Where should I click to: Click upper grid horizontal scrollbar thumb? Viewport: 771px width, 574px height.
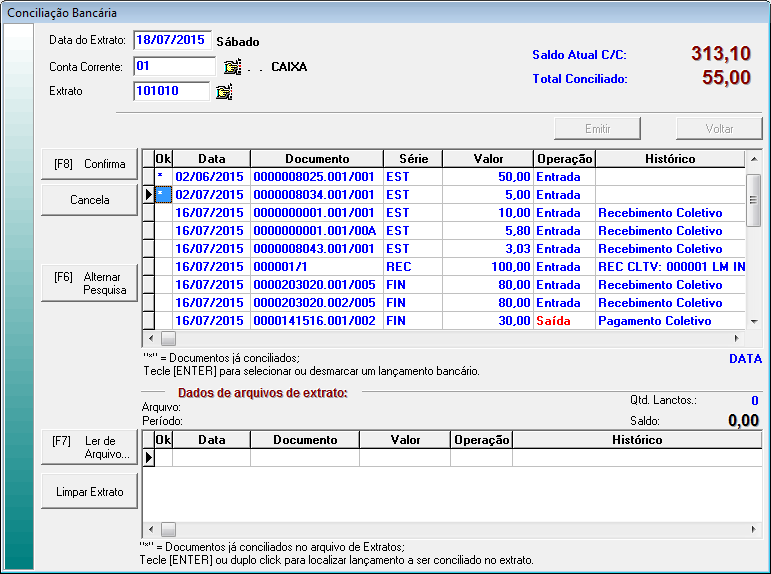click(168, 338)
